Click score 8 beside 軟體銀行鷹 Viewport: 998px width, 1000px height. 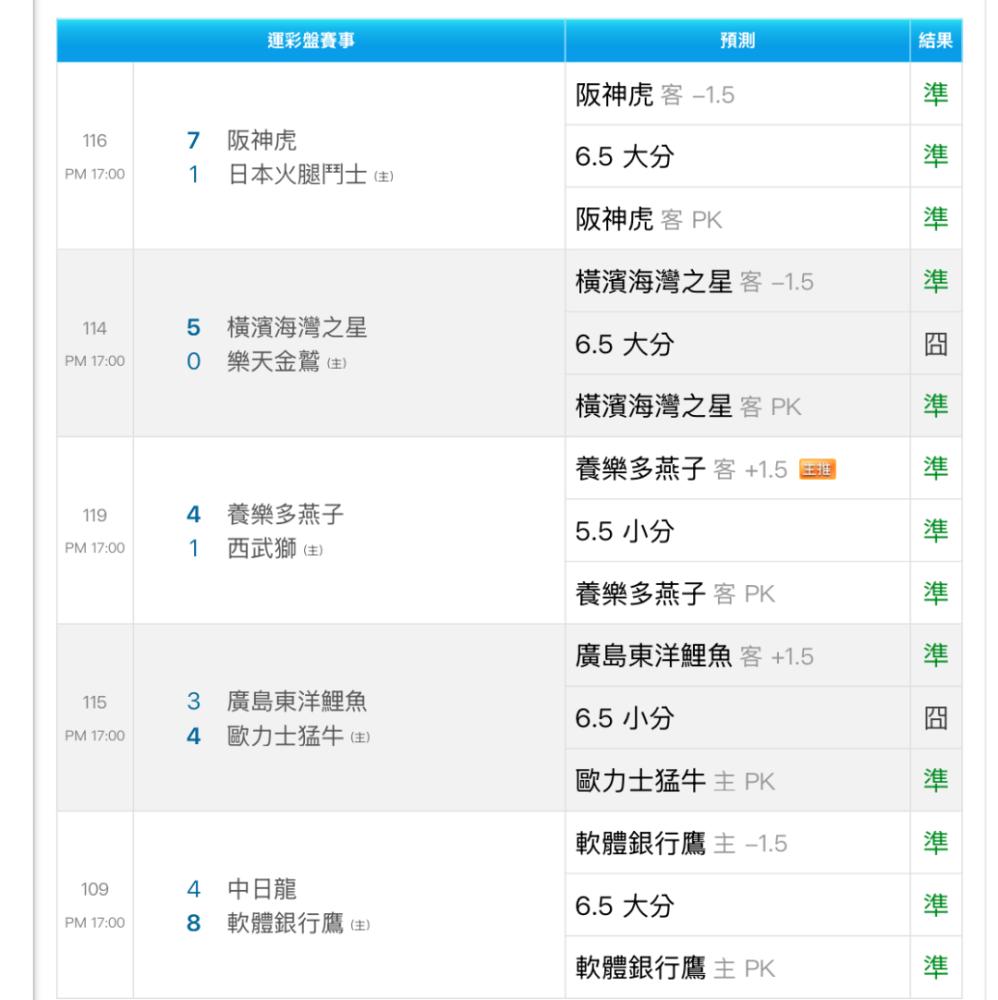(x=194, y=923)
